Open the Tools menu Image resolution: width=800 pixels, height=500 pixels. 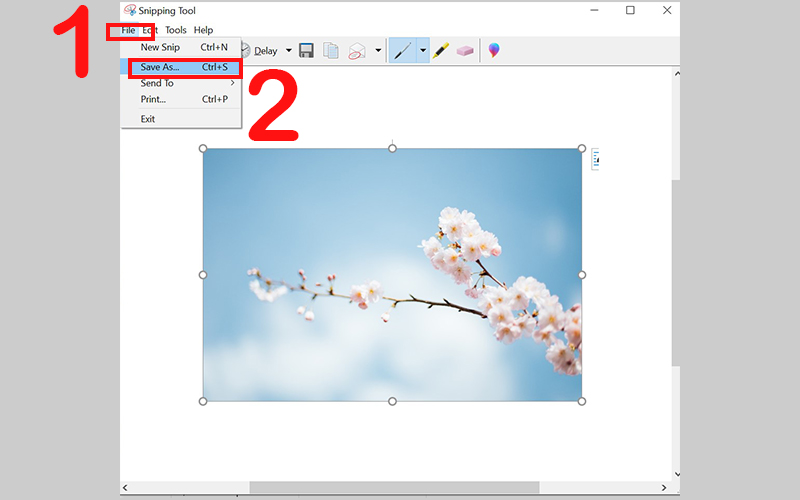pos(176,30)
